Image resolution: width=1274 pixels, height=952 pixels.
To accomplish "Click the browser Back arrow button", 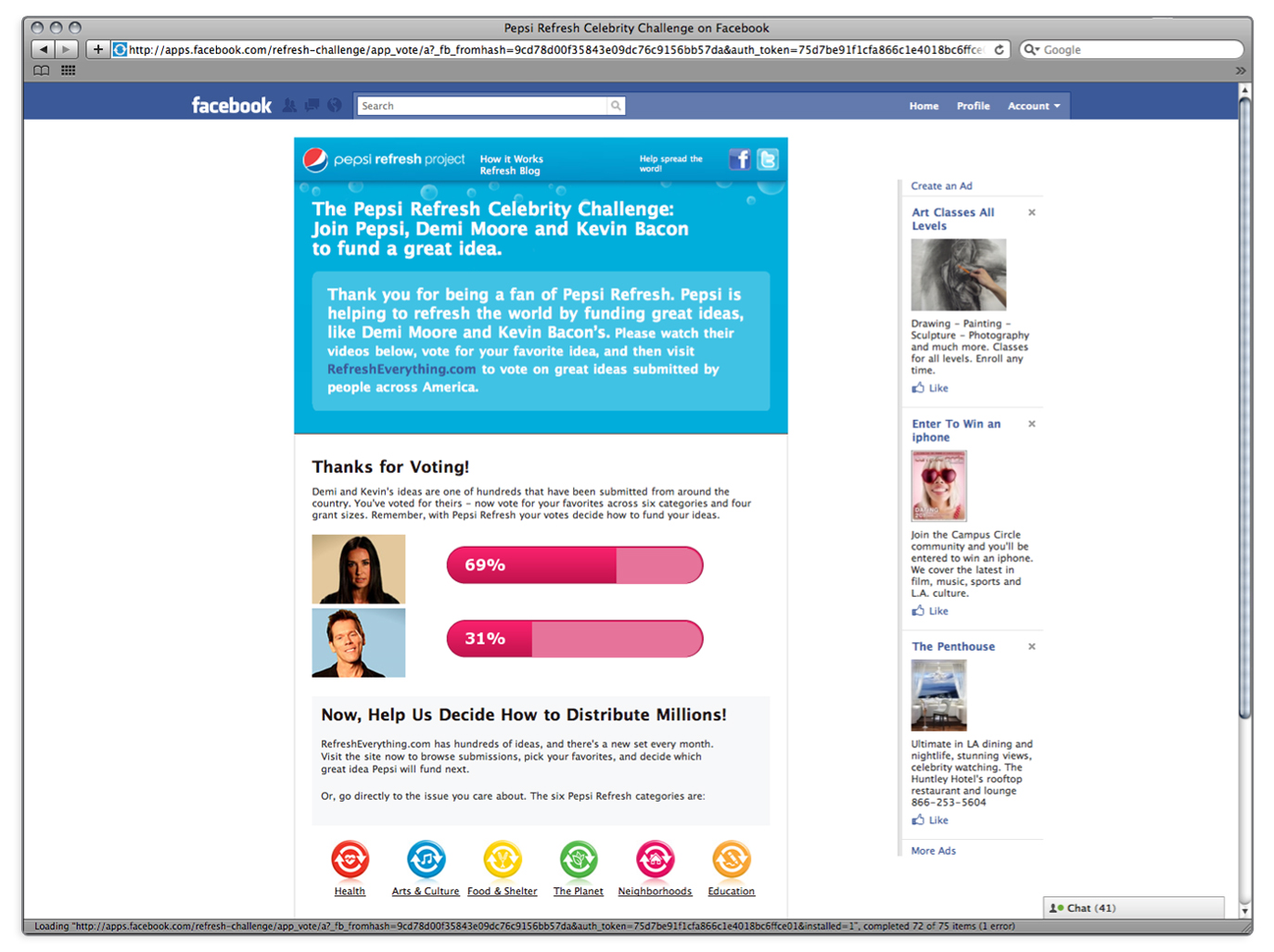I will pyautogui.click(x=43, y=49).
